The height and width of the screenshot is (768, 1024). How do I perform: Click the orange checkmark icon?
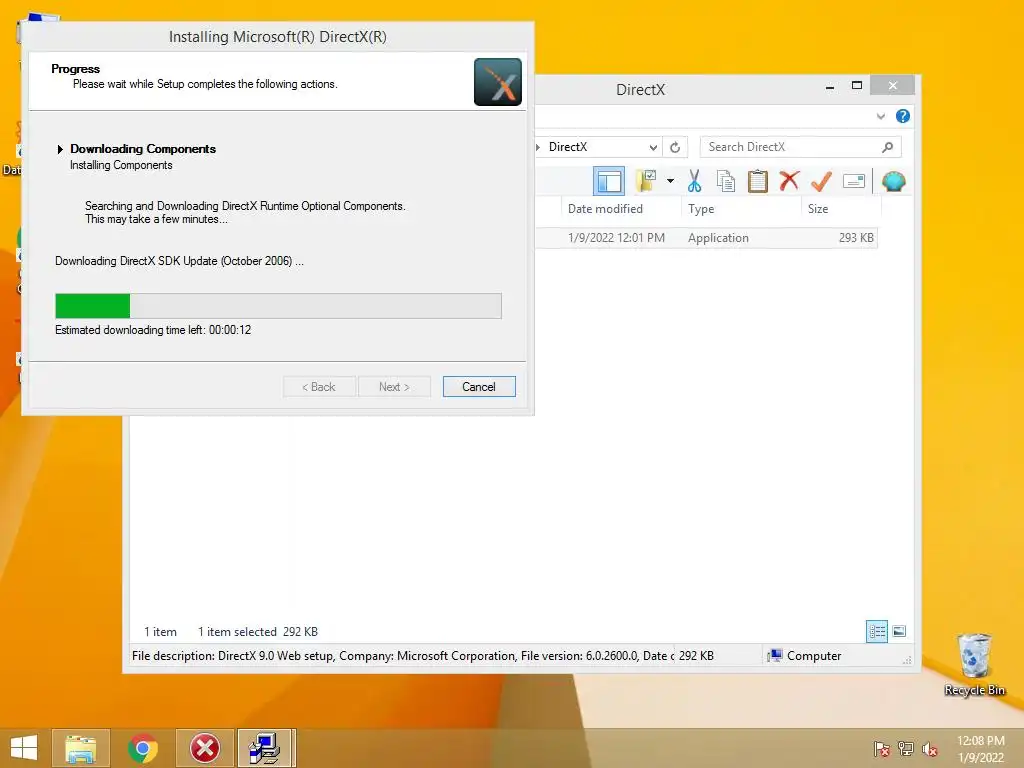821,181
